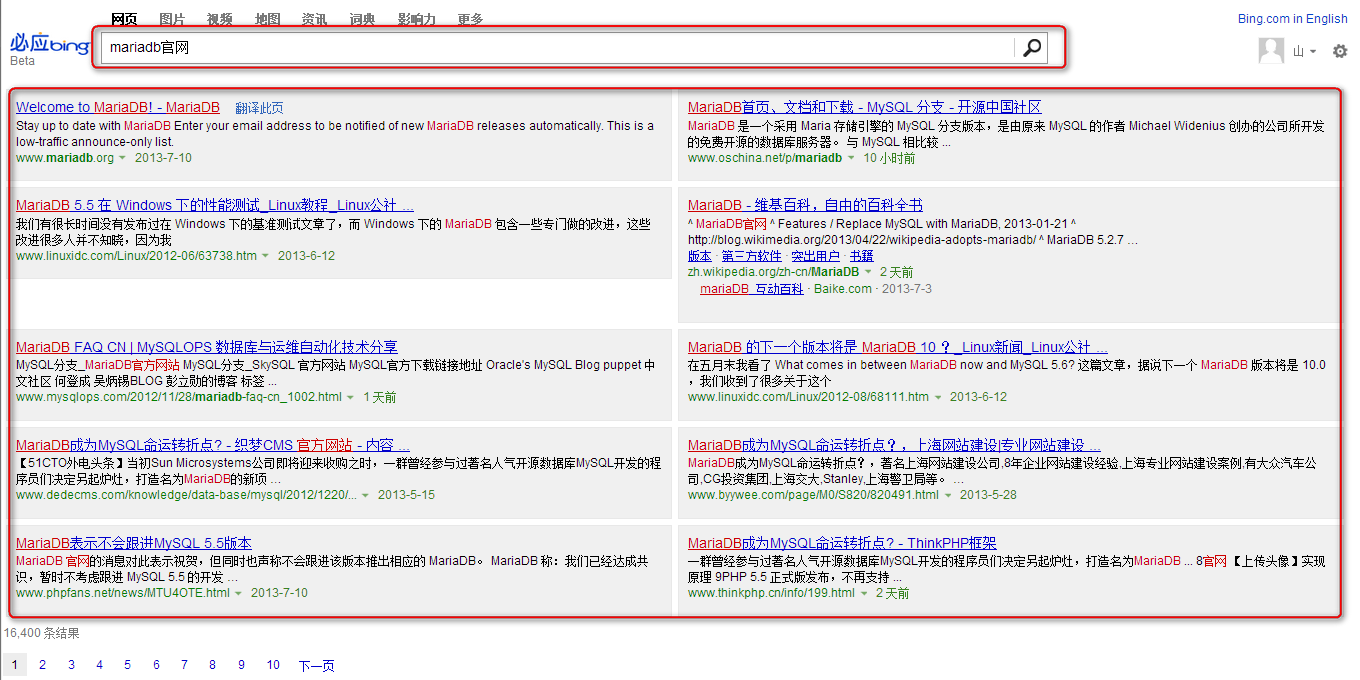Open MariaDB 维基百科 result title
The height and width of the screenshot is (680, 1360).
coord(805,205)
